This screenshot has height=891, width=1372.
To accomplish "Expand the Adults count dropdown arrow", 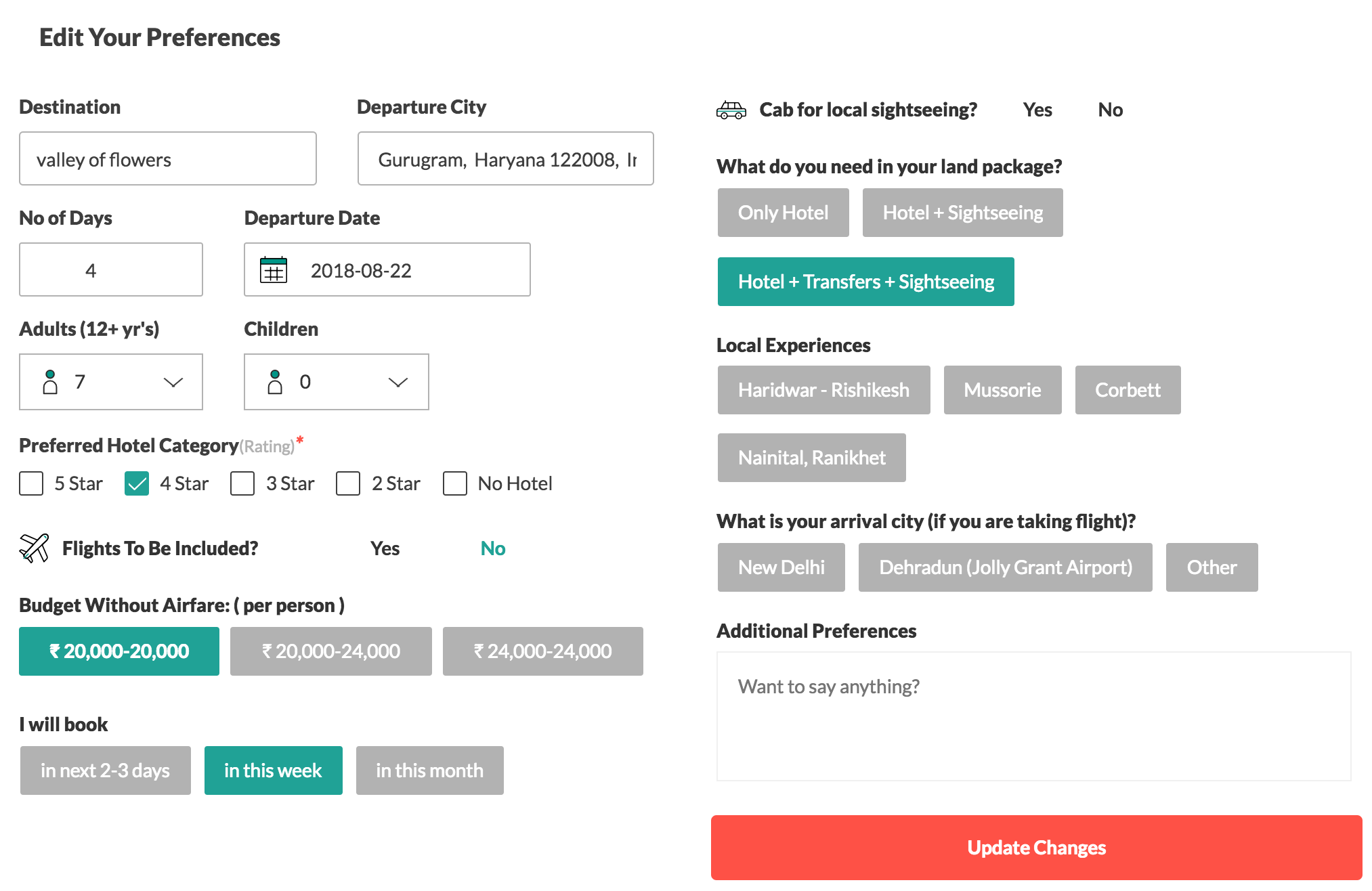I will point(173,383).
